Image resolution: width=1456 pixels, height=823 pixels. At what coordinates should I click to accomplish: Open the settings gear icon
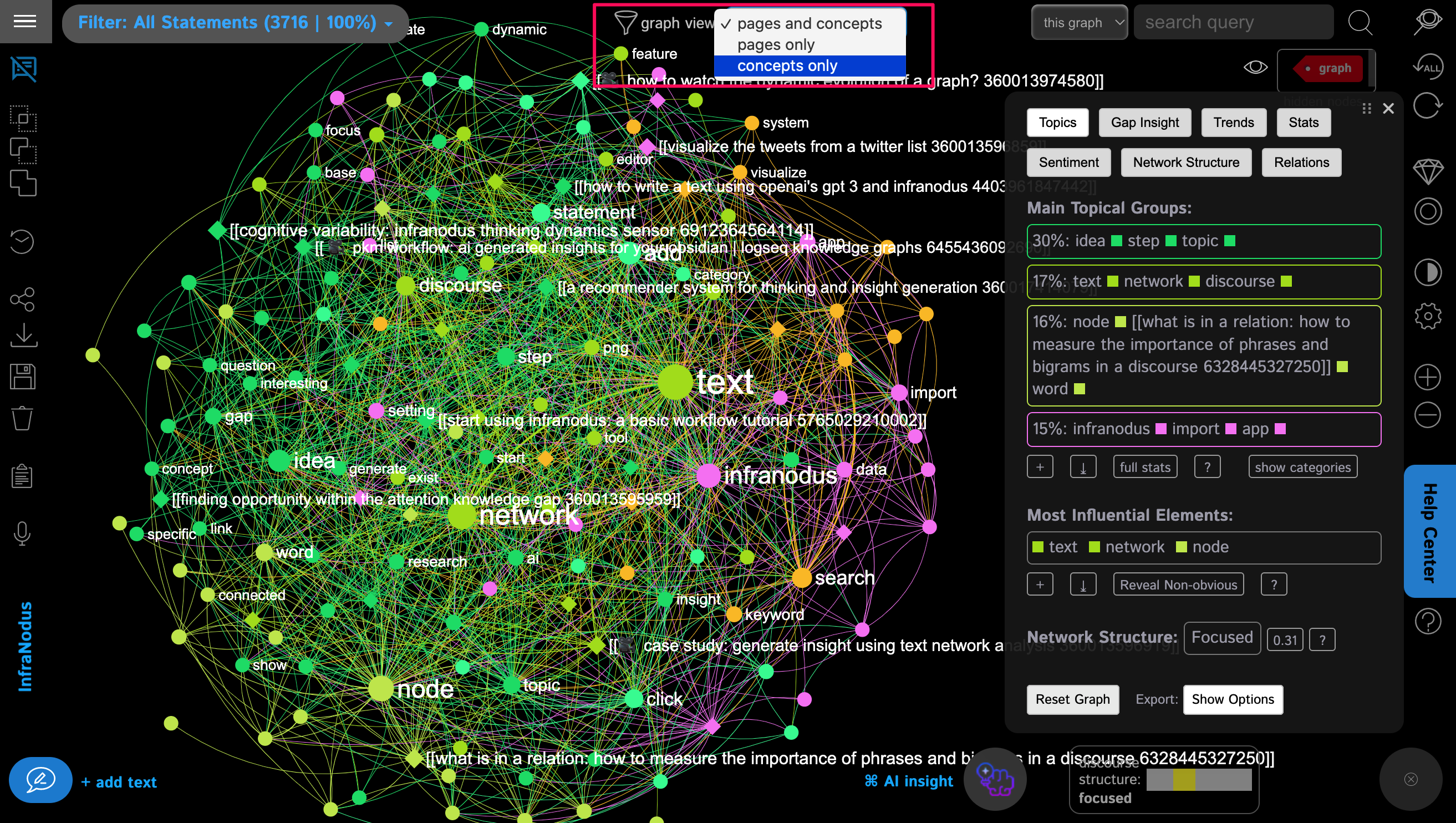[1428, 316]
